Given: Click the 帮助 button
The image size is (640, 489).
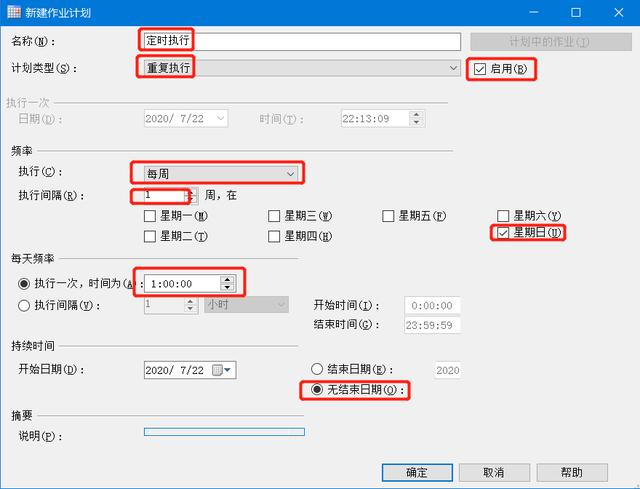Looking at the screenshot, I should click(572, 473).
